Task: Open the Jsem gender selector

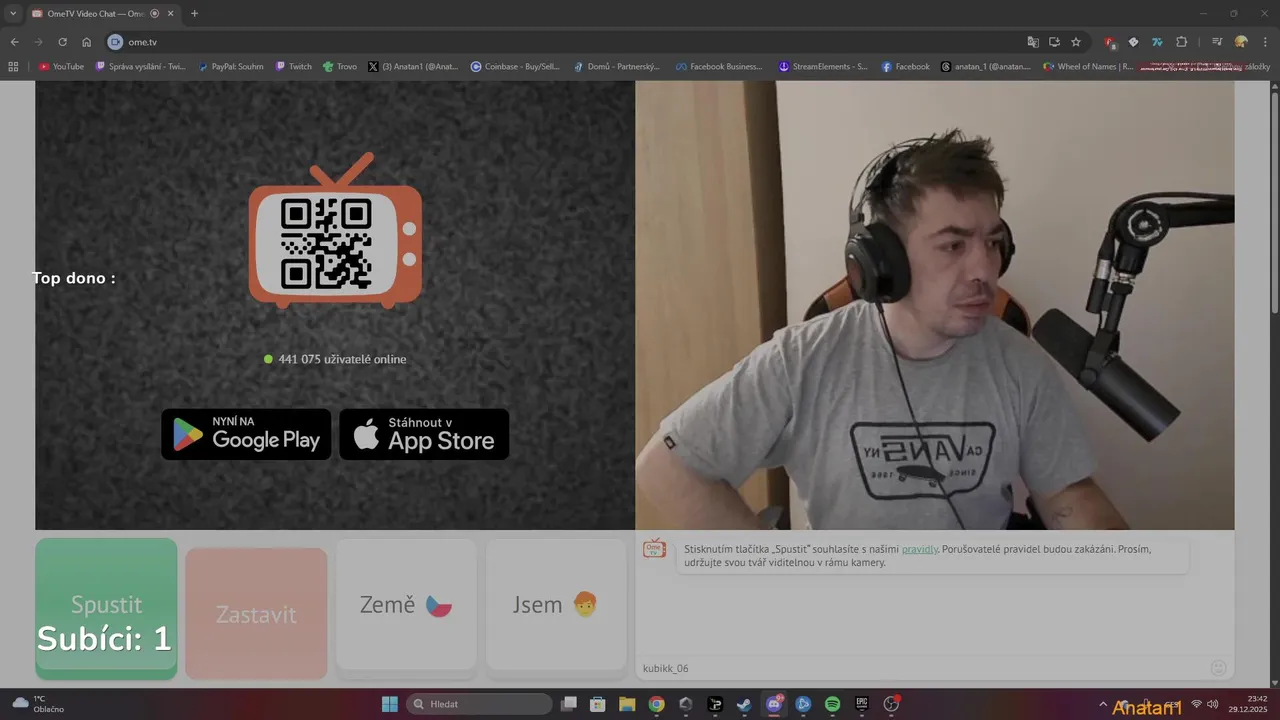Action: [556, 605]
